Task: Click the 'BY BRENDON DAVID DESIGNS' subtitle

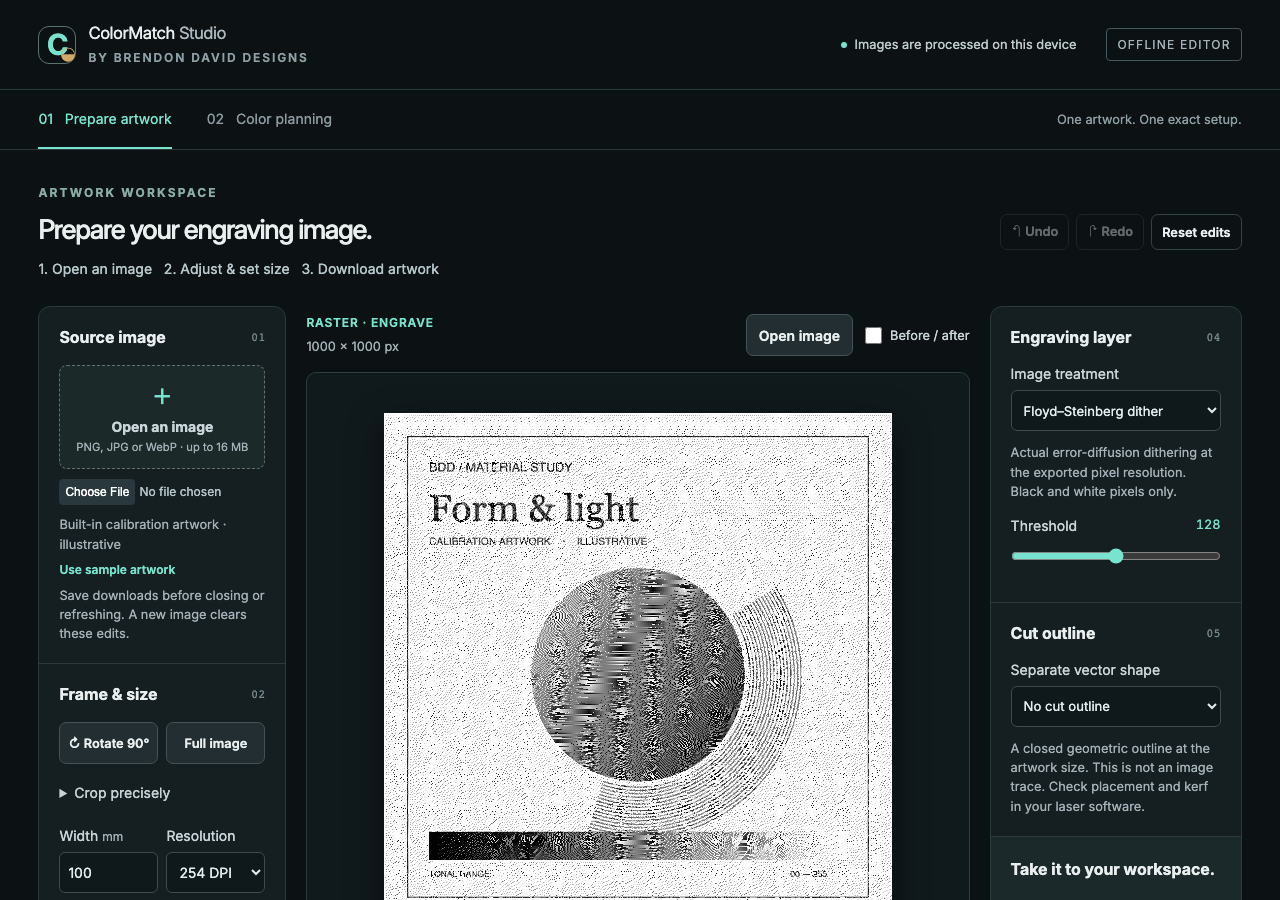Action: coord(198,58)
